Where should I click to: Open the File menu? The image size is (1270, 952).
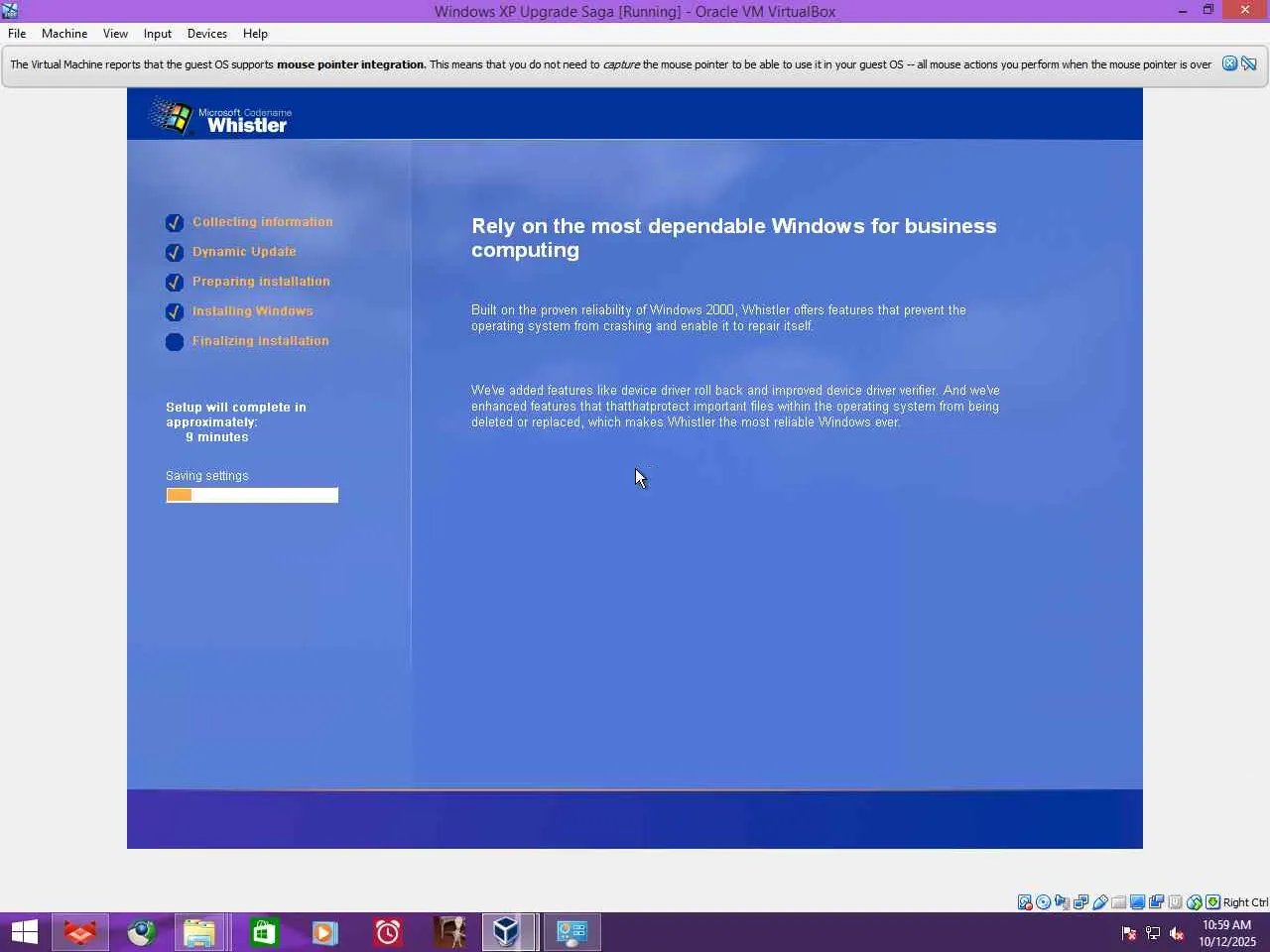17,33
